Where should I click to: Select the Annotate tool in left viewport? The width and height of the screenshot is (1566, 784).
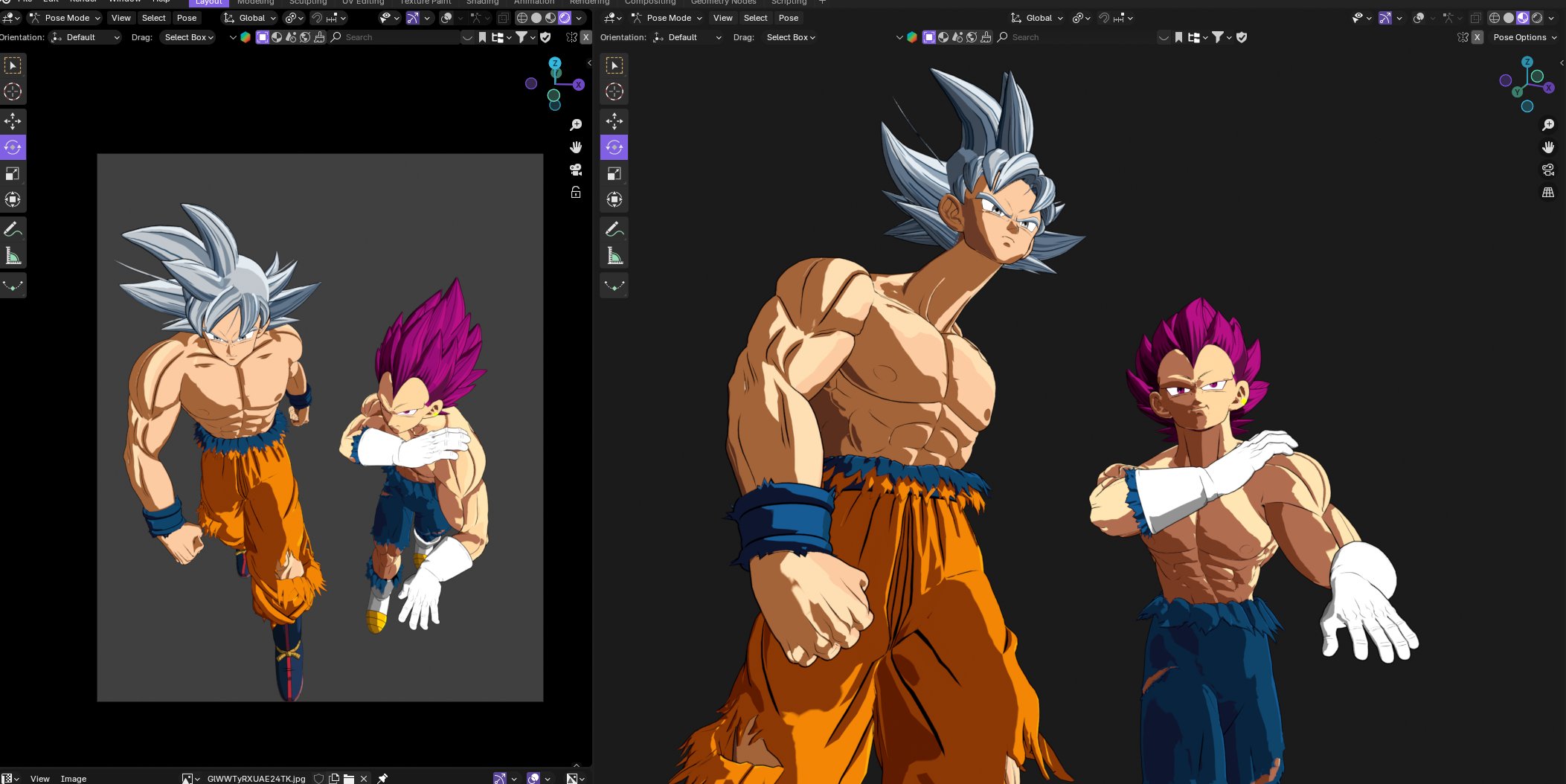[x=13, y=229]
